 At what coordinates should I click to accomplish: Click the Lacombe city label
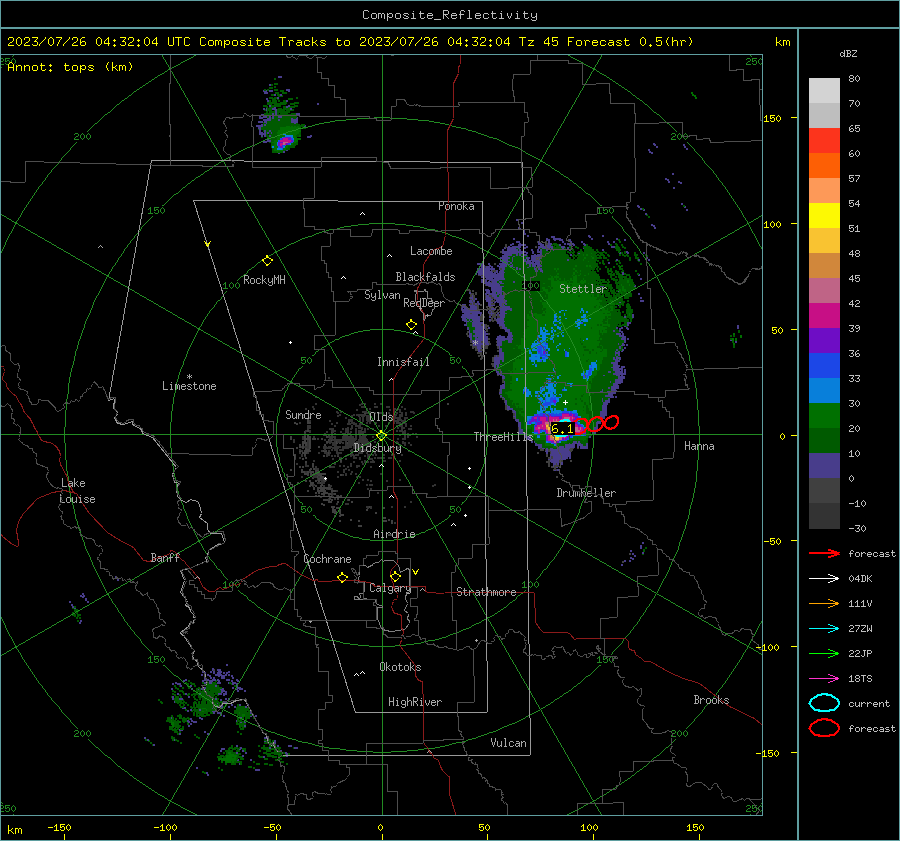point(431,251)
